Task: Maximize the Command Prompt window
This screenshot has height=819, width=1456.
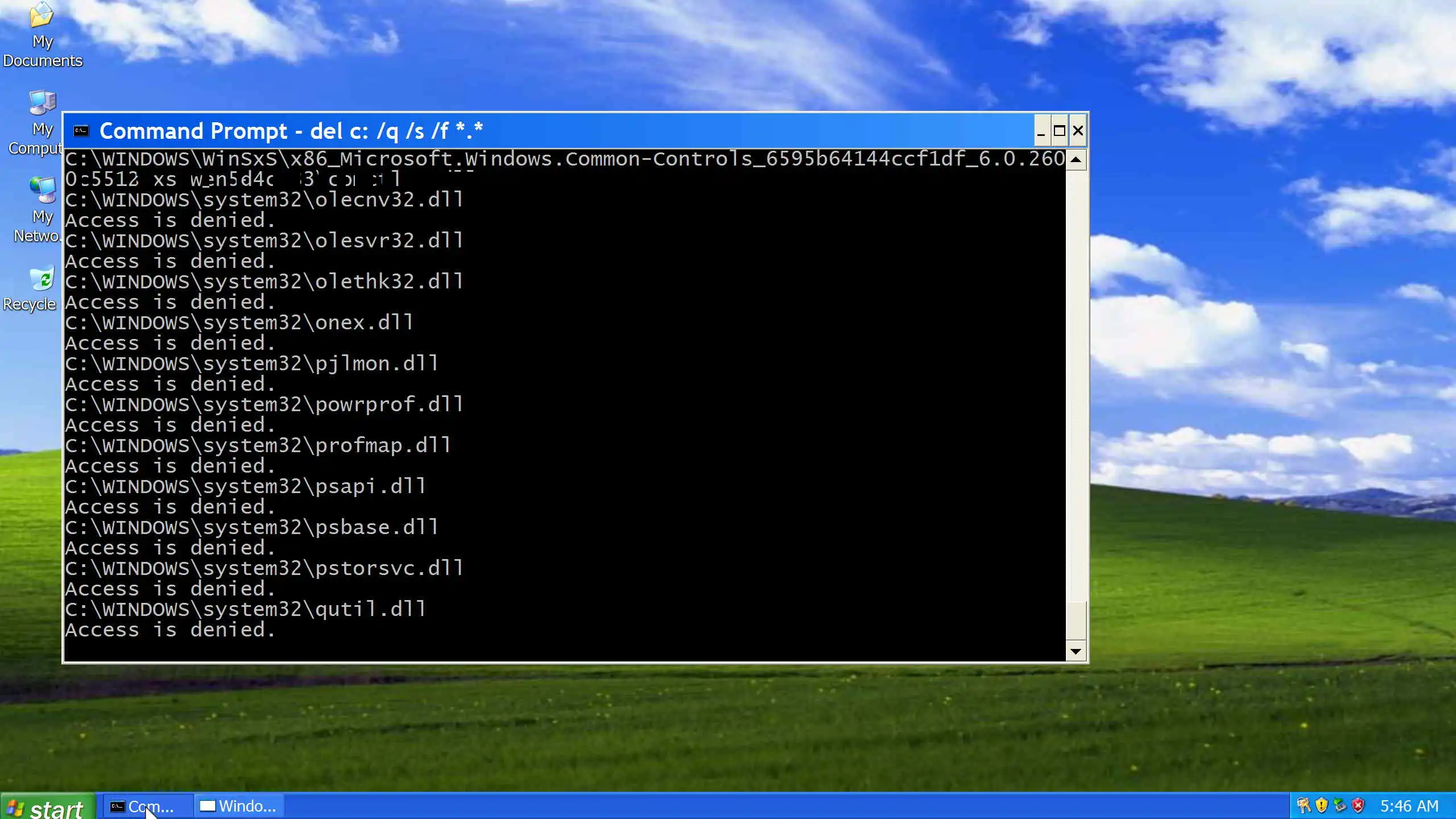Action: (1059, 131)
